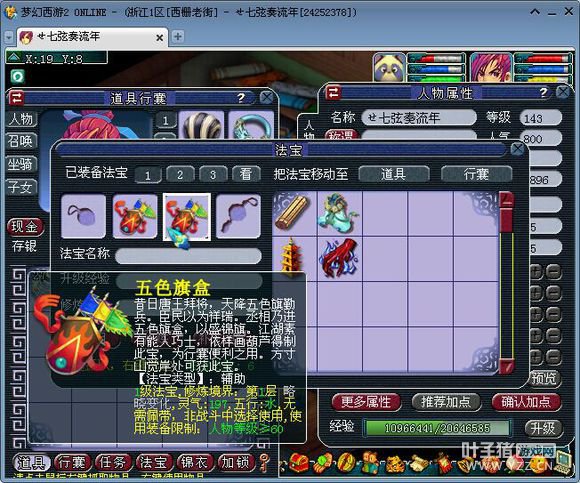Switch to the 七弦奏流年 window tab

92,37
